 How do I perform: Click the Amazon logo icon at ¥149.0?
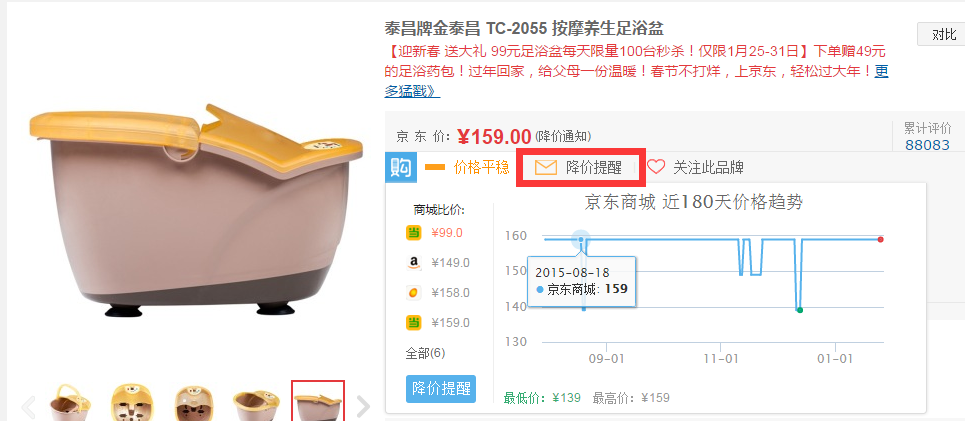pyautogui.click(x=414, y=263)
